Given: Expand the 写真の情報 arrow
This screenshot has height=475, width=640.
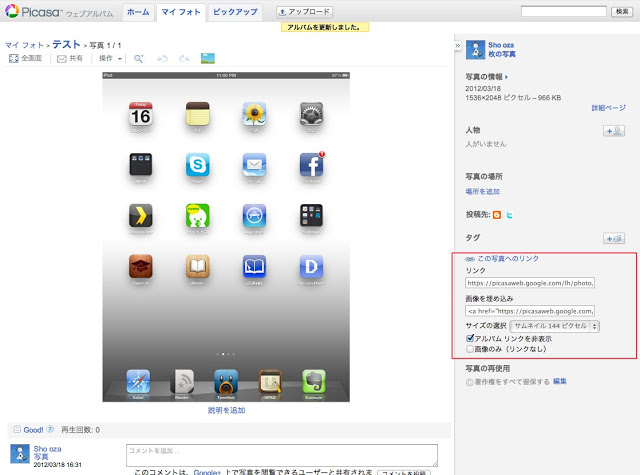Looking at the screenshot, I should 506,76.
